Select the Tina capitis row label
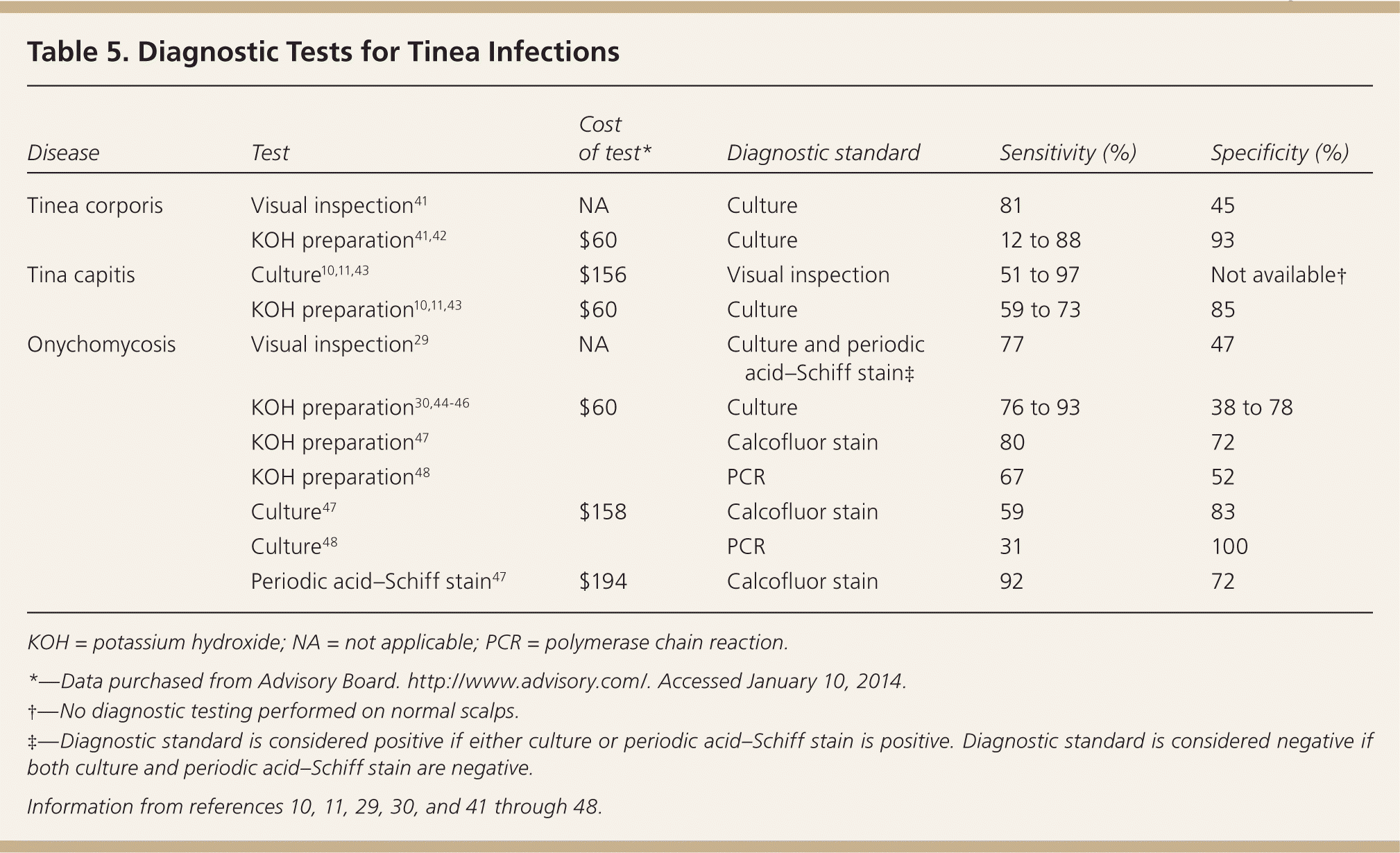This screenshot has width=1400, height=853. (81, 275)
